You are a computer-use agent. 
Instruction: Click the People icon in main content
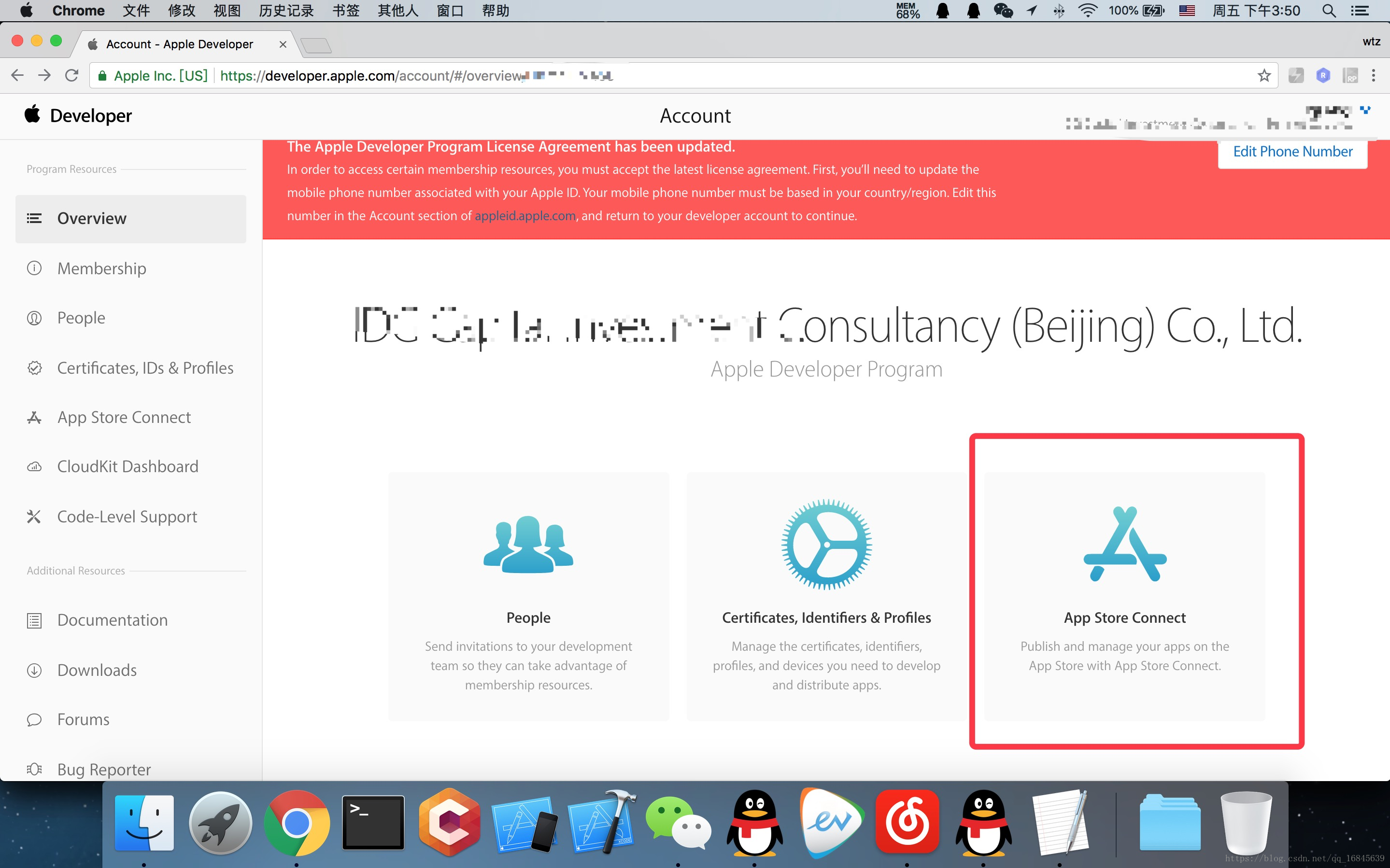[x=527, y=546]
